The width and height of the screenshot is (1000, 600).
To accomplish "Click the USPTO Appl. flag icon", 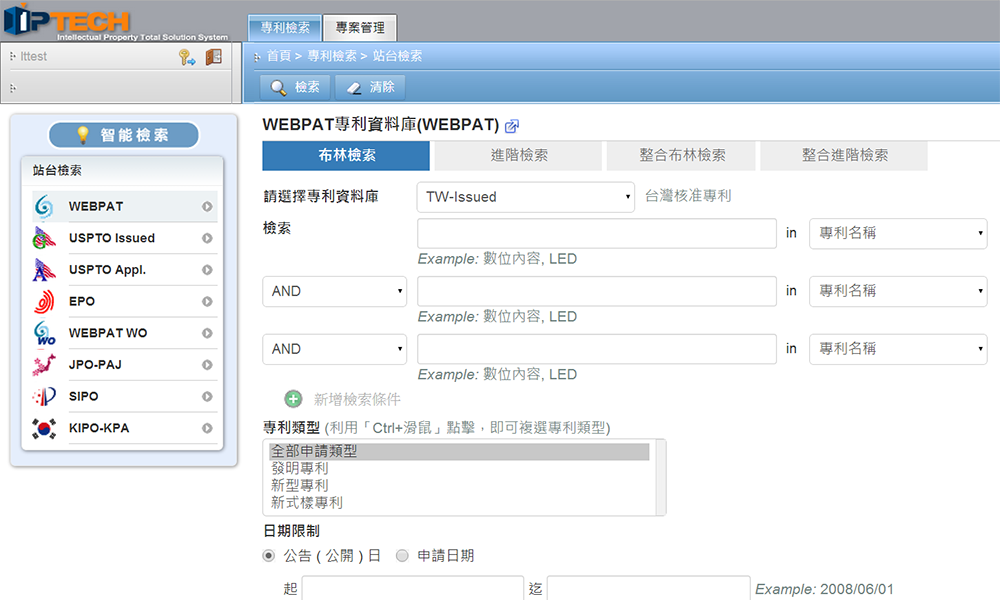I will [x=44, y=270].
